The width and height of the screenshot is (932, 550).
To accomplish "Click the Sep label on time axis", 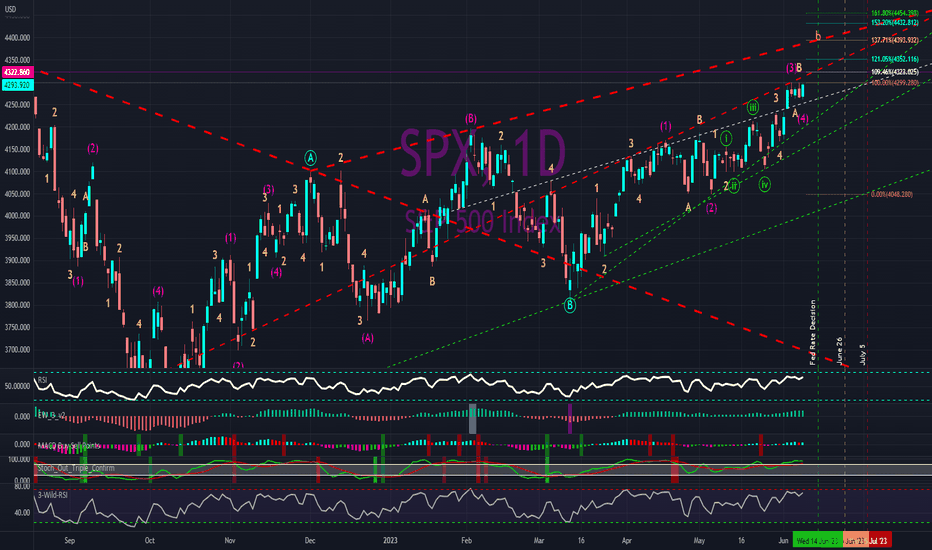I will tap(70, 540).
